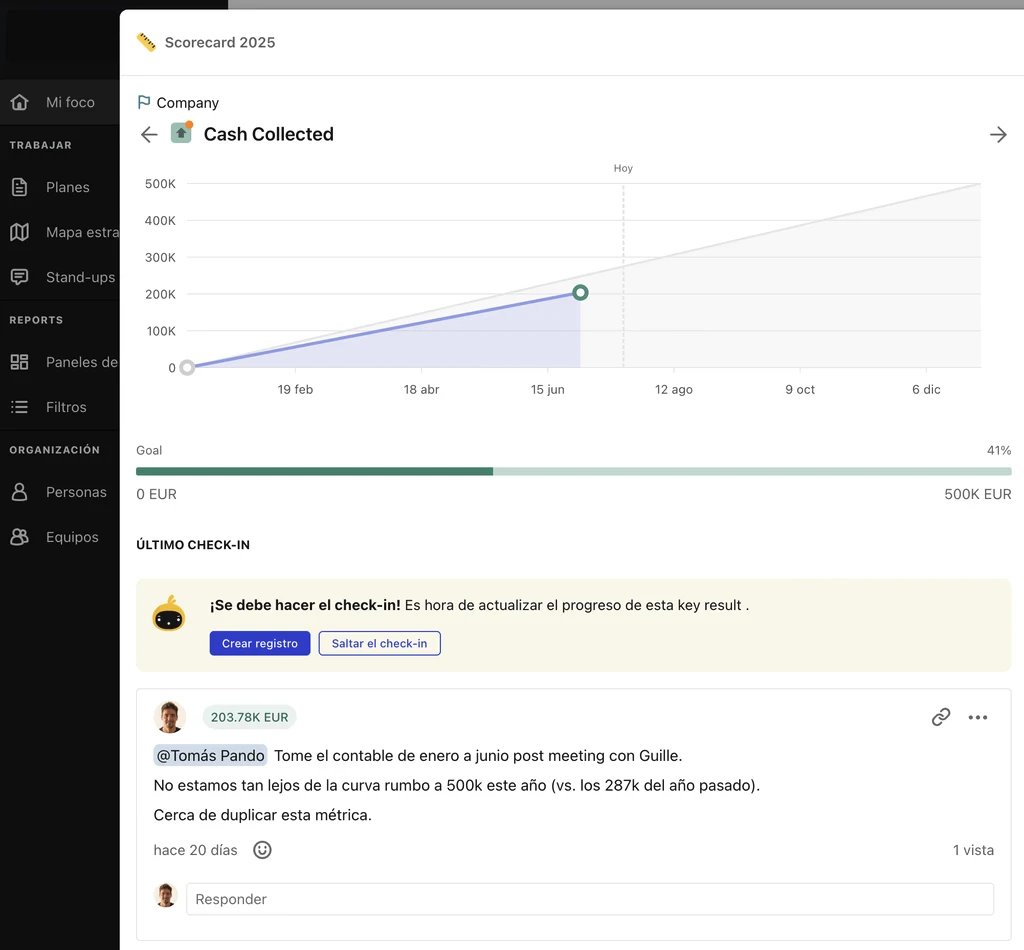Click check-in author's avatar photo
This screenshot has width=1024, height=950.
170,717
